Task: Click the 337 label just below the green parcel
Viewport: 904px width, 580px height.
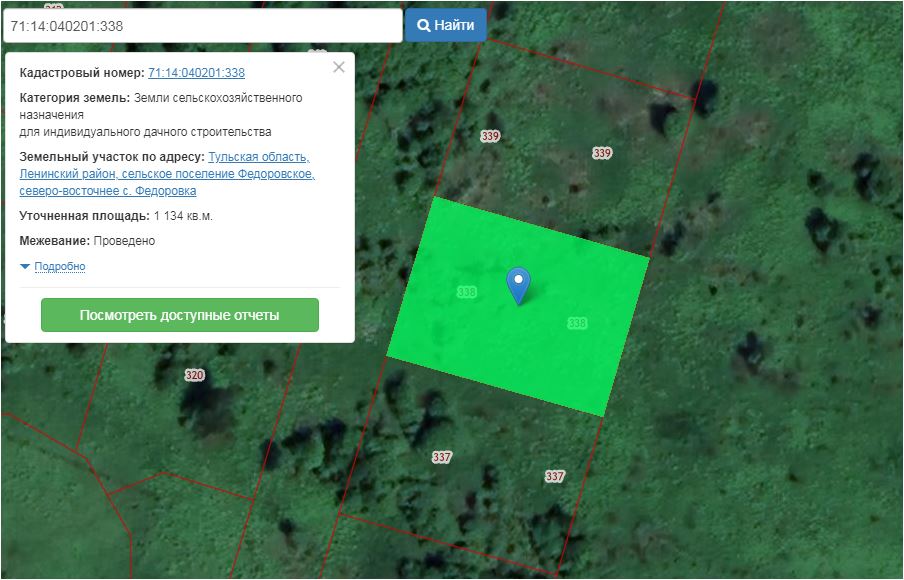Action: click(442, 457)
